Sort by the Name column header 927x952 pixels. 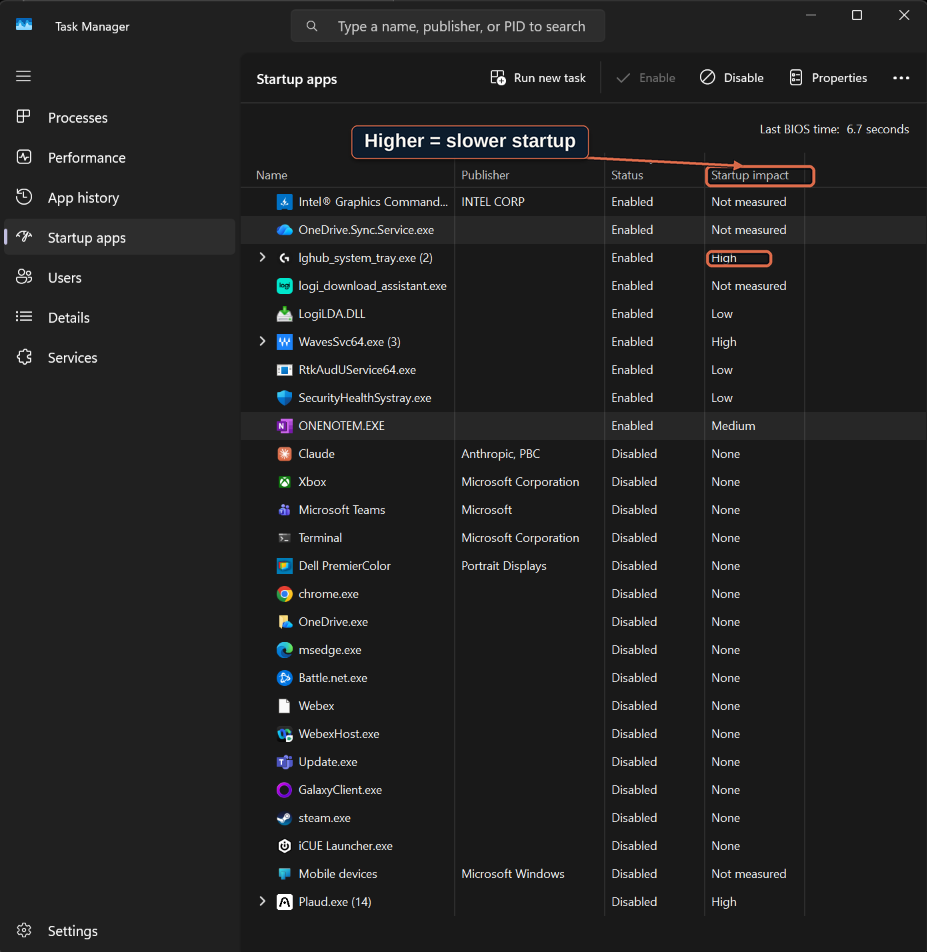(x=271, y=175)
